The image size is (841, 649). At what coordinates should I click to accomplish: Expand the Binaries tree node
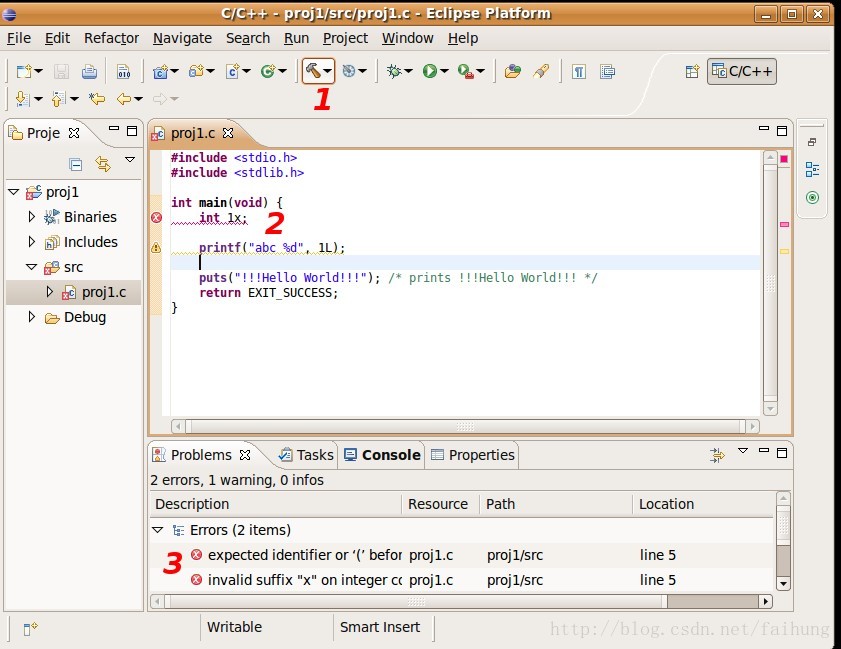pyautogui.click(x=32, y=217)
